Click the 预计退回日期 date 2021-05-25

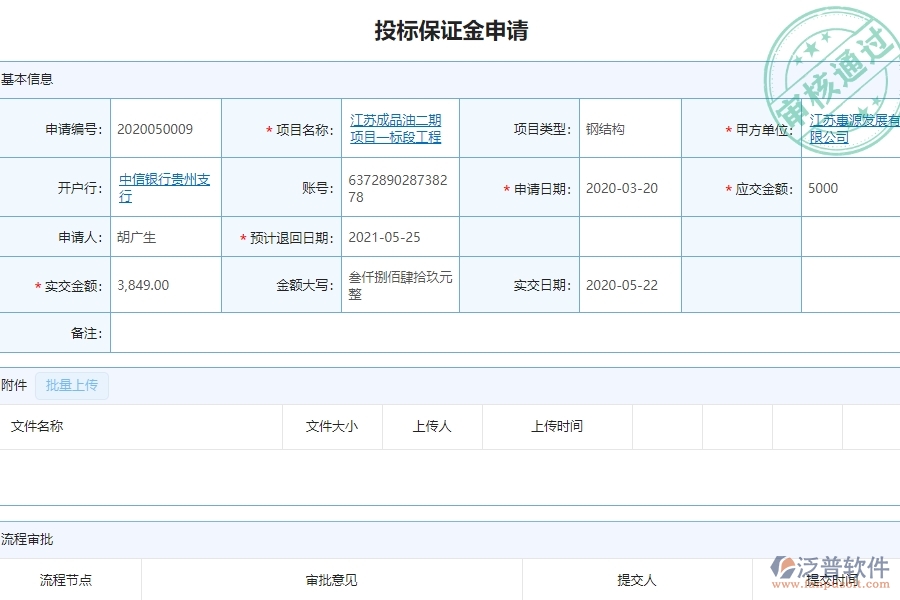coord(385,236)
